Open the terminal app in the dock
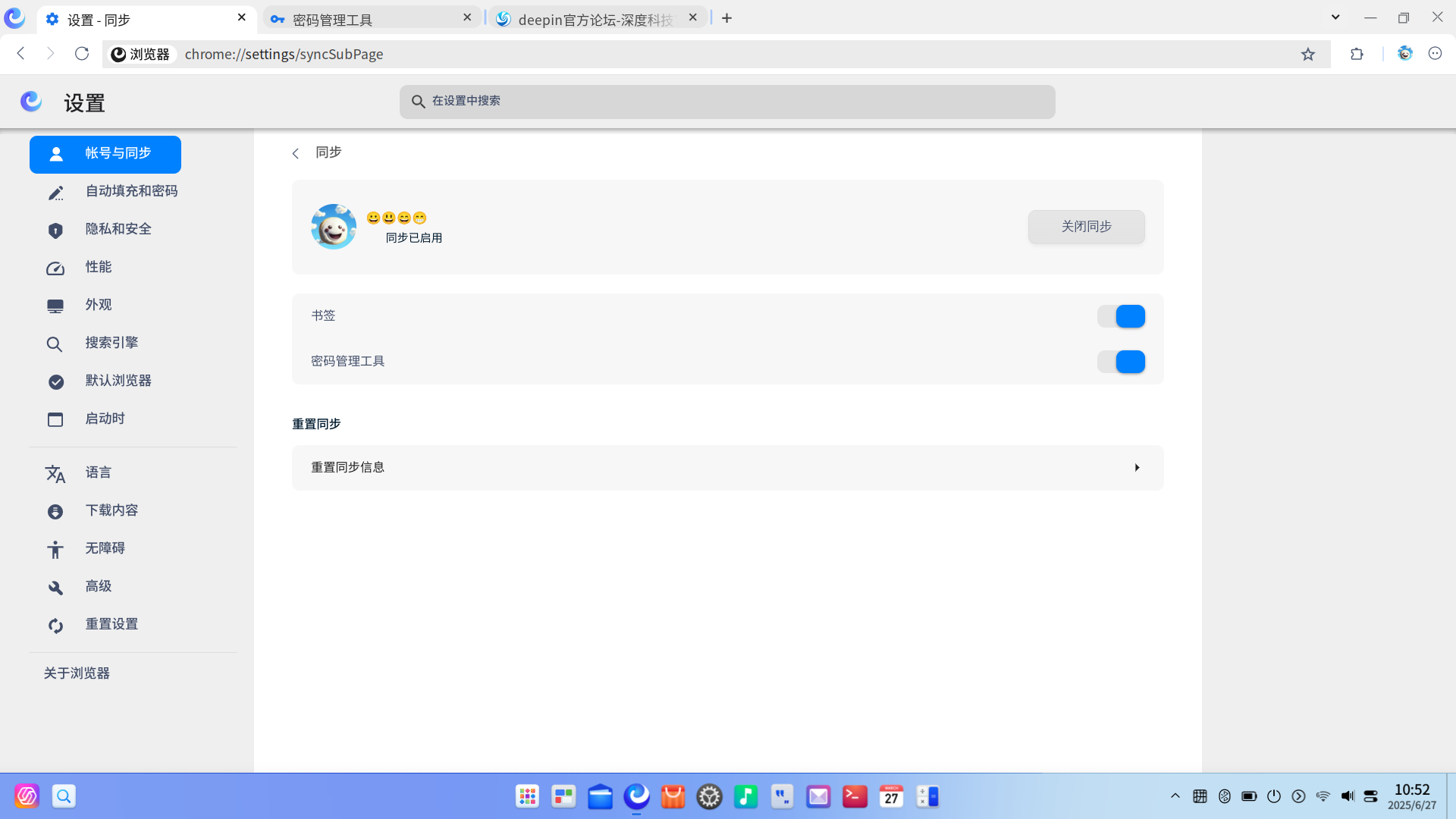This screenshot has height=819, width=1456. 855,796
